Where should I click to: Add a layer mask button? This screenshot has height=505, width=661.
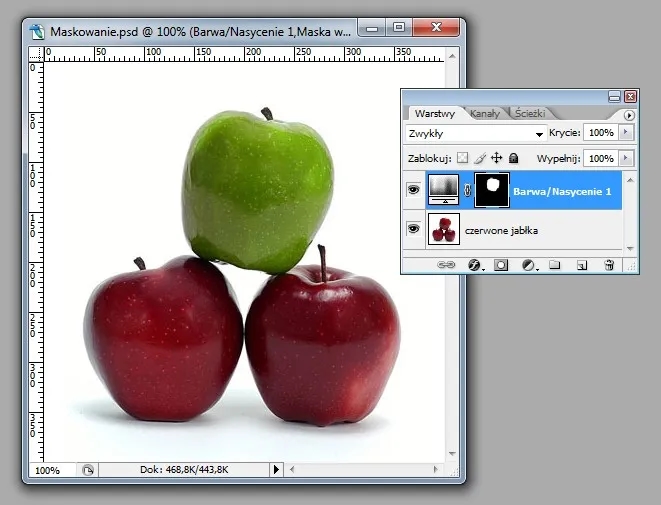501,265
